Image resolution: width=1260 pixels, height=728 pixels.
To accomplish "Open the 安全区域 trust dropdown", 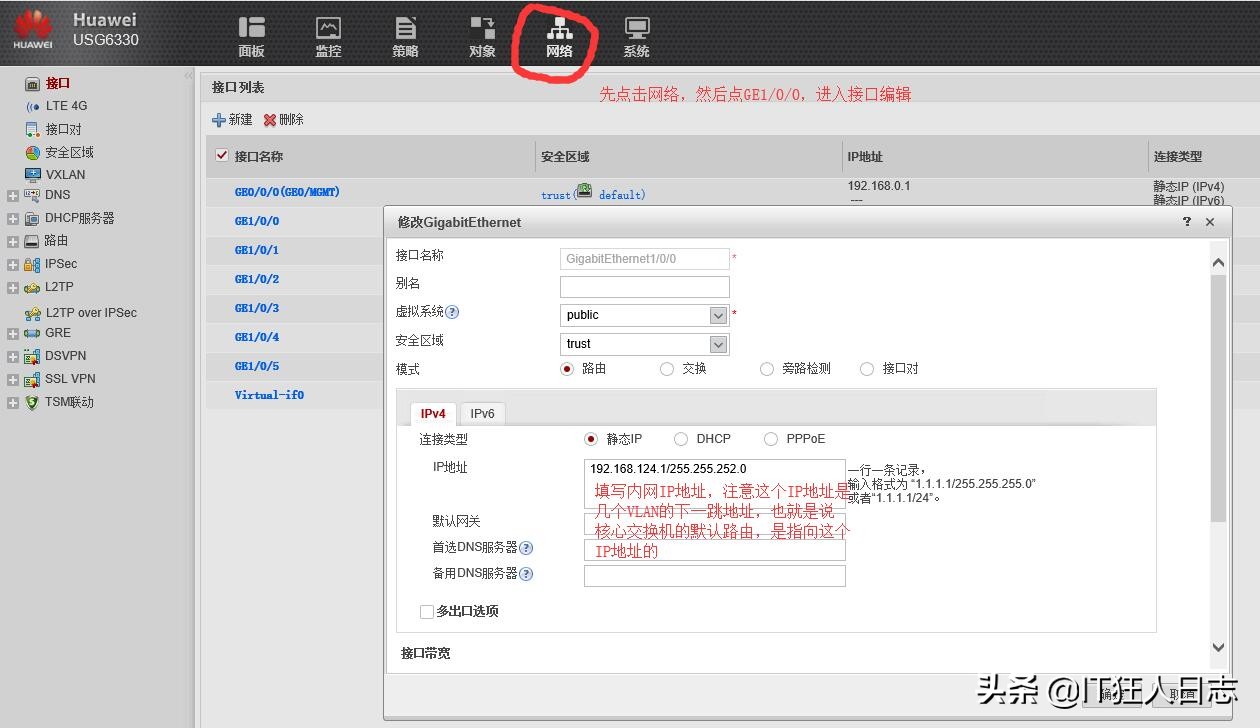I will tap(719, 343).
